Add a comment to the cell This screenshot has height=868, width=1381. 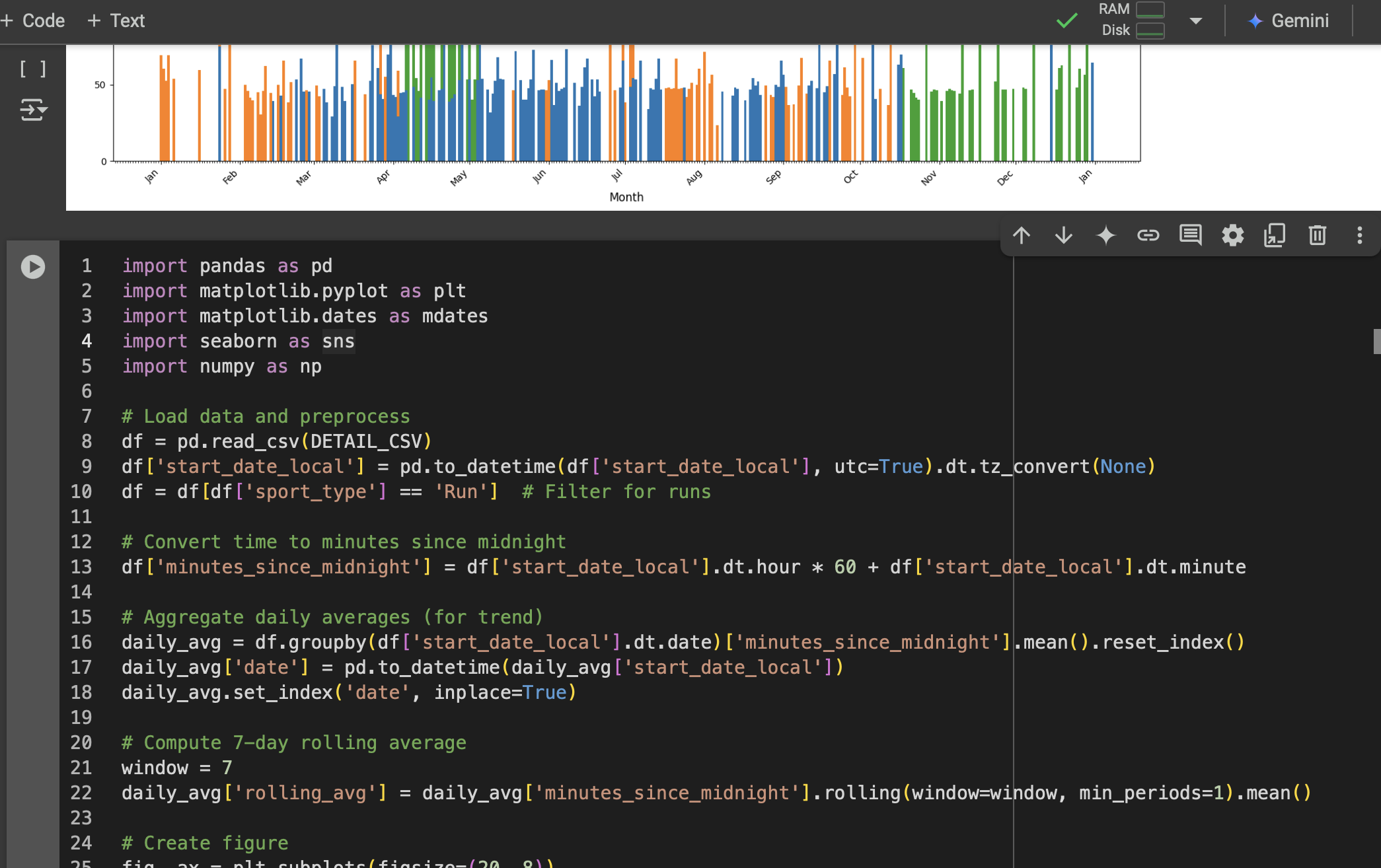pyautogui.click(x=1191, y=235)
